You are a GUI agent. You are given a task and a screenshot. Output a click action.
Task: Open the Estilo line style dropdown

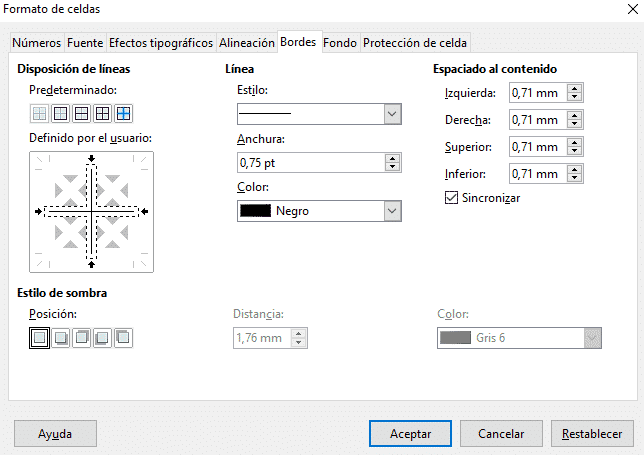point(319,114)
